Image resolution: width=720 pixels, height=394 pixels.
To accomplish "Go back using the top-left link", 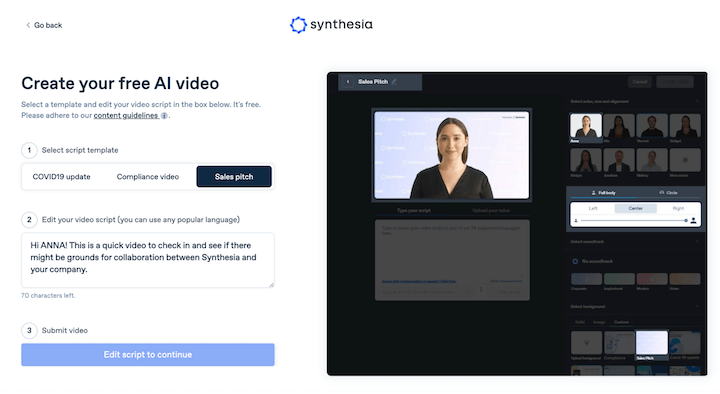I will coord(44,25).
